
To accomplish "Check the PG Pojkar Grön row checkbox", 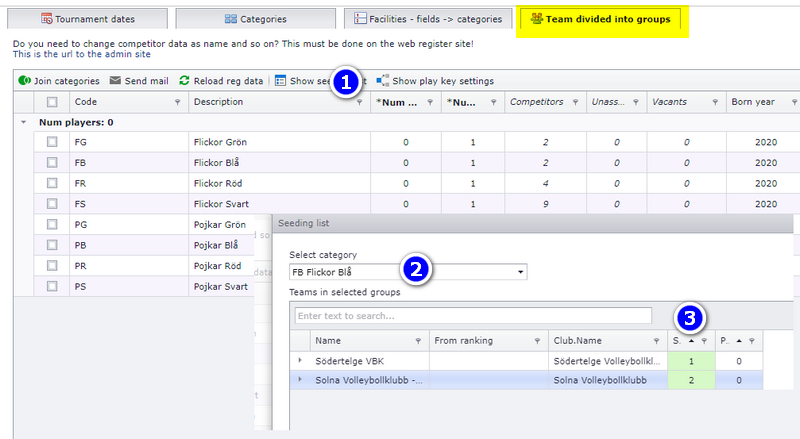I will [x=52, y=224].
